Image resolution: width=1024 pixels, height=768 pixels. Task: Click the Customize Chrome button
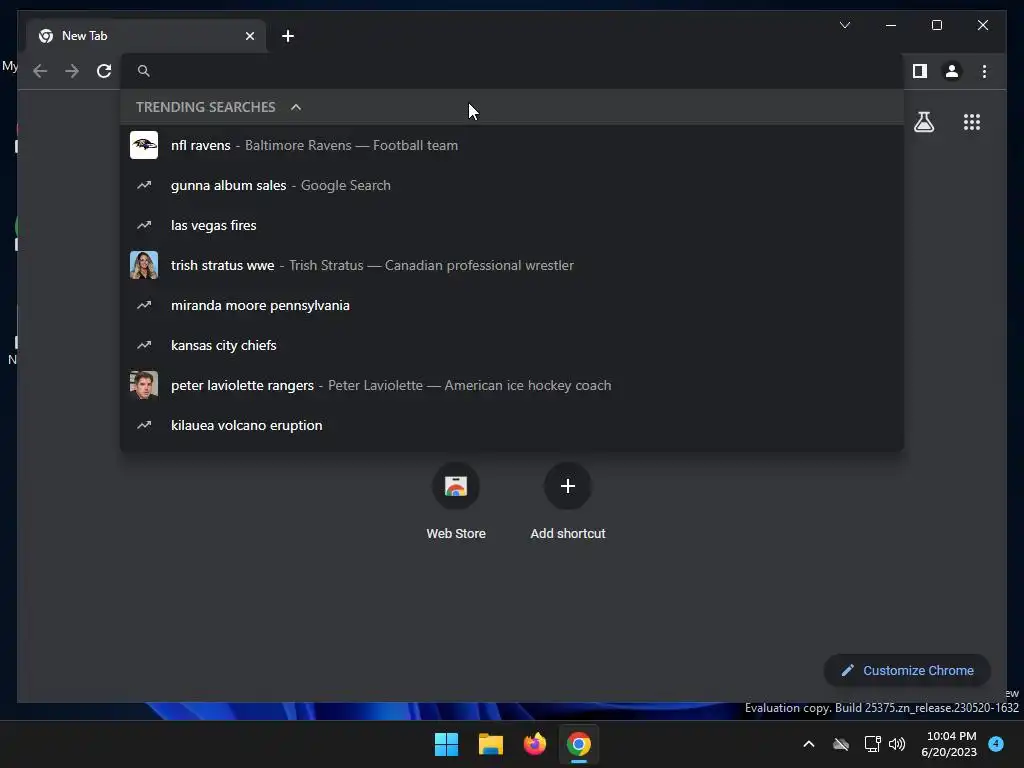click(907, 671)
